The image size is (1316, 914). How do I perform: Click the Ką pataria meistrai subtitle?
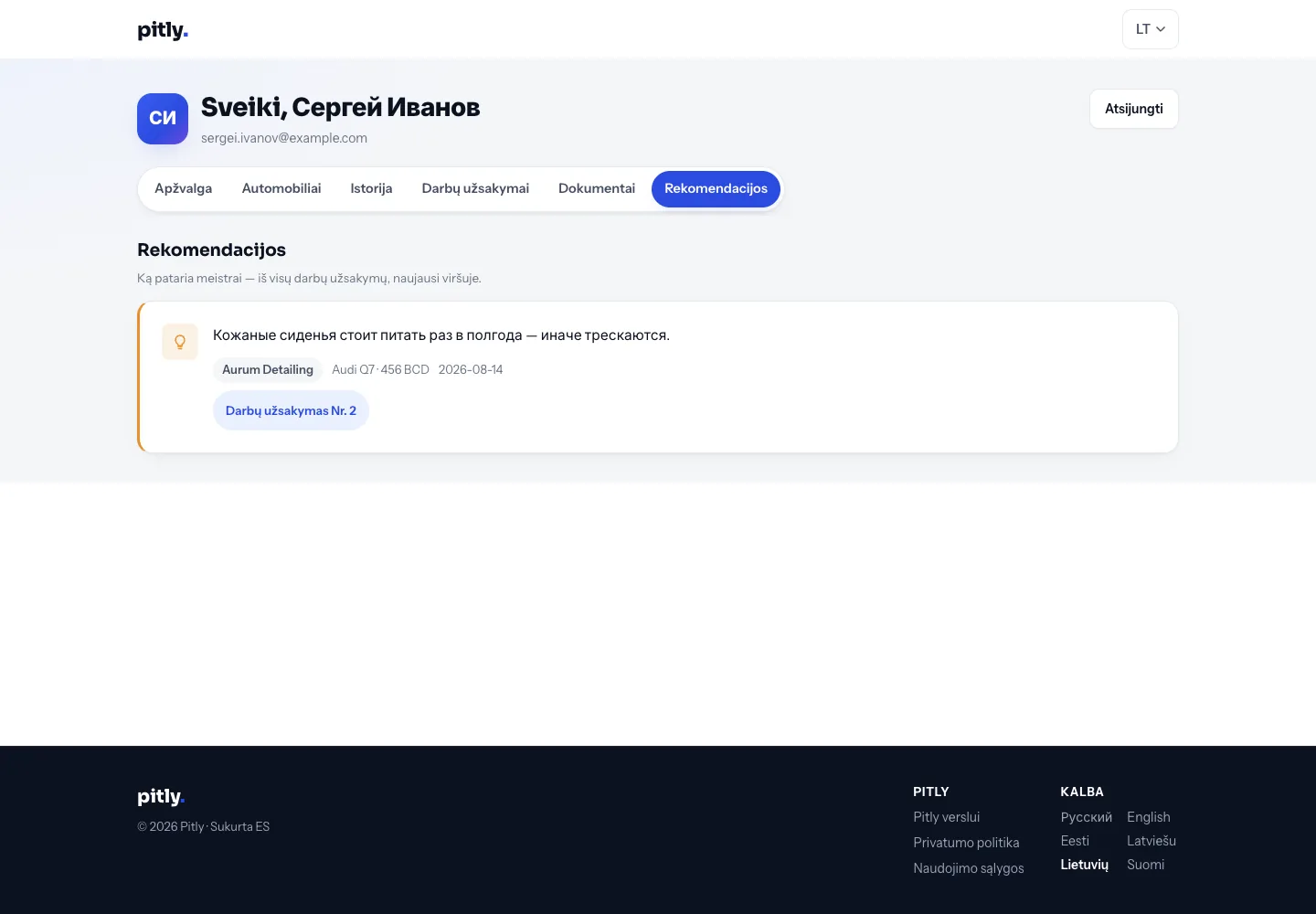pos(309,278)
